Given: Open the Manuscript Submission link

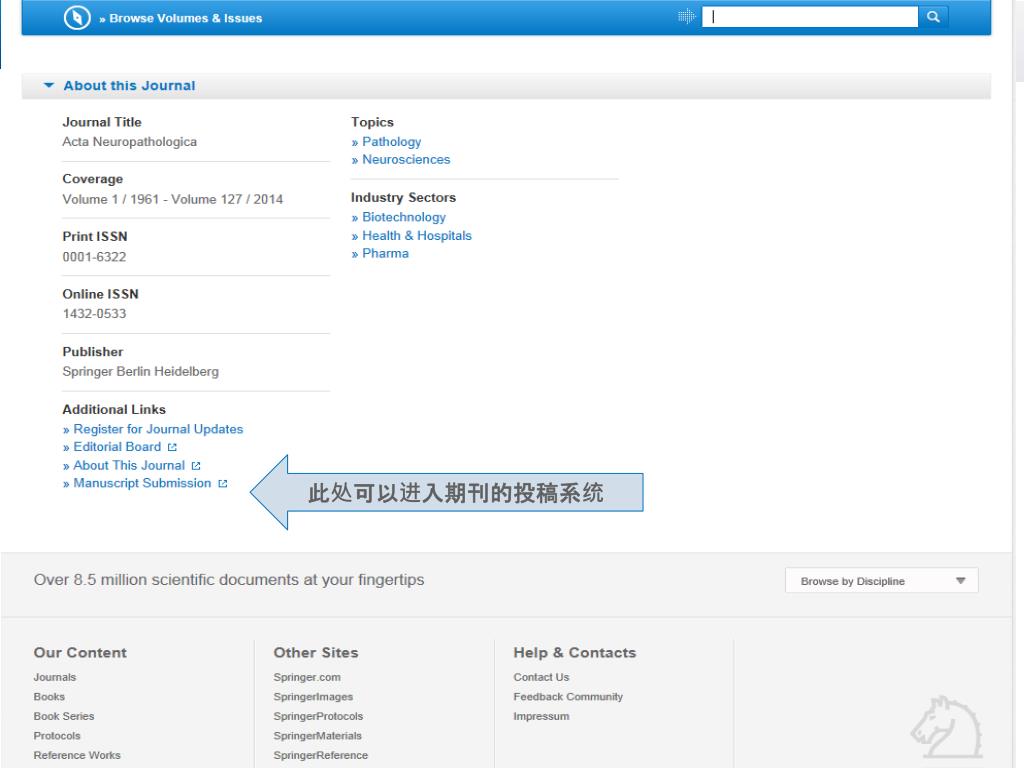Looking at the screenshot, I should point(142,483).
